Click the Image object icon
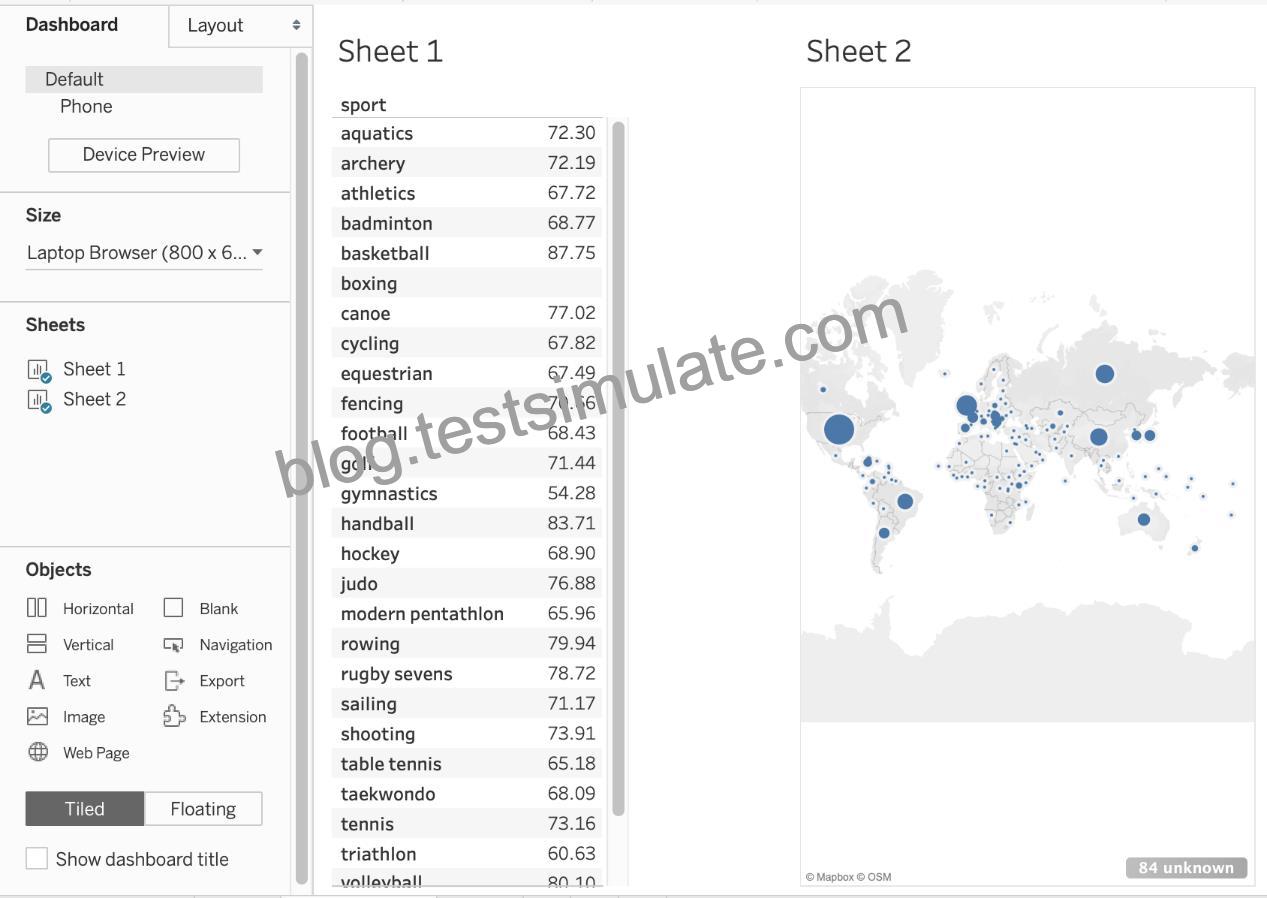 tap(37, 716)
